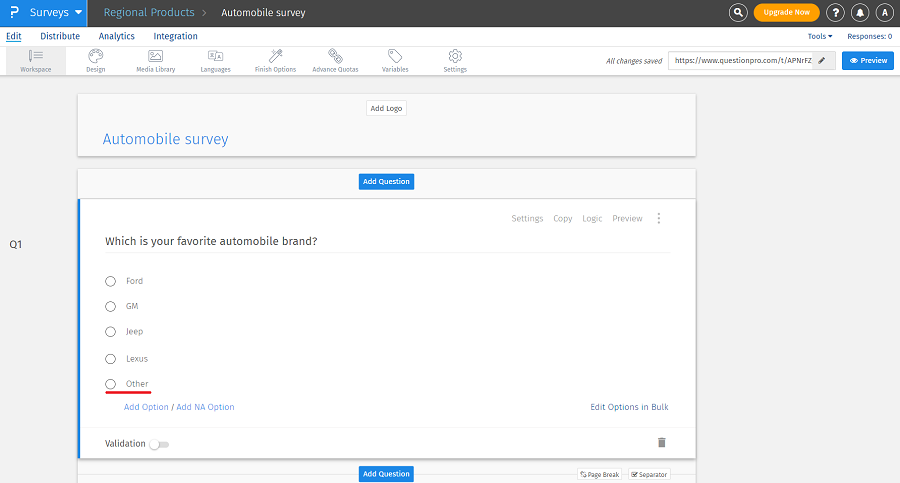900x483 pixels.
Task: Open Advance Quotas tool
Action: [335, 60]
